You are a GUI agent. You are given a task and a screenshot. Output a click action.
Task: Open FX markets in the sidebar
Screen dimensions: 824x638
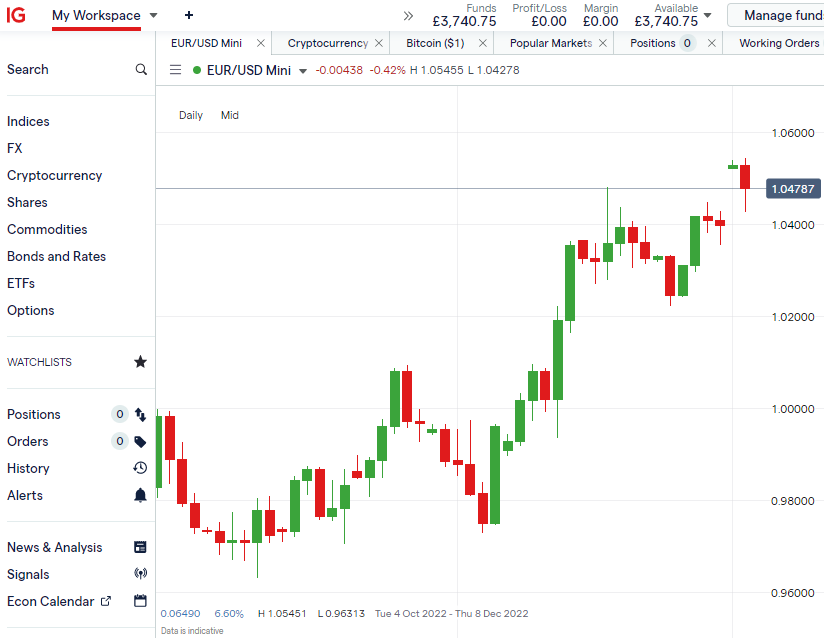pos(15,148)
